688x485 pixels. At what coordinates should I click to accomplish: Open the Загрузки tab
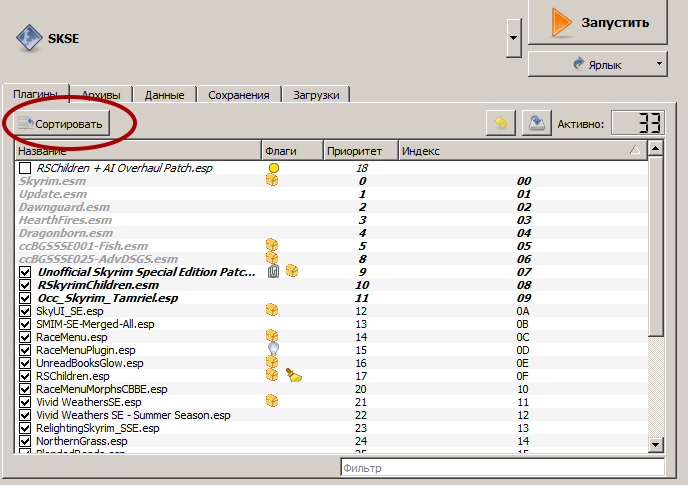(x=316, y=95)
